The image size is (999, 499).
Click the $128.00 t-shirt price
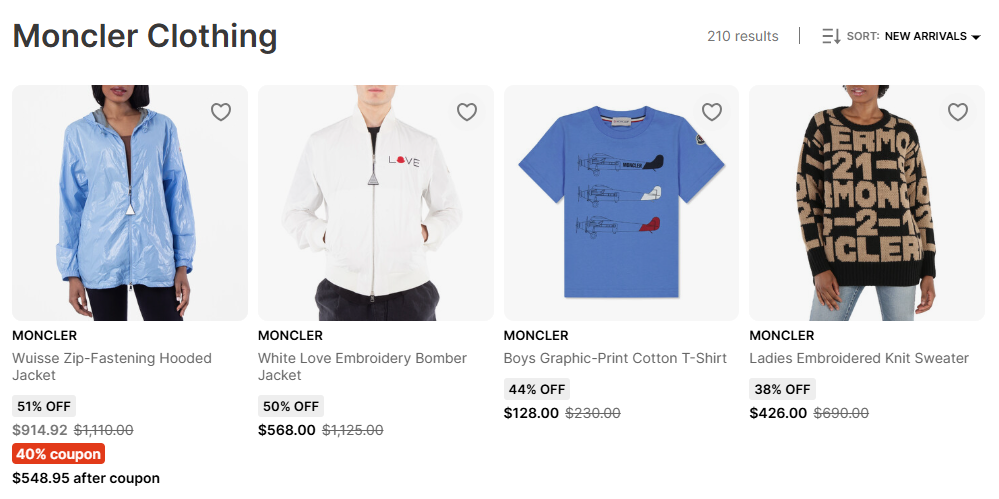(x=531, y=413)
